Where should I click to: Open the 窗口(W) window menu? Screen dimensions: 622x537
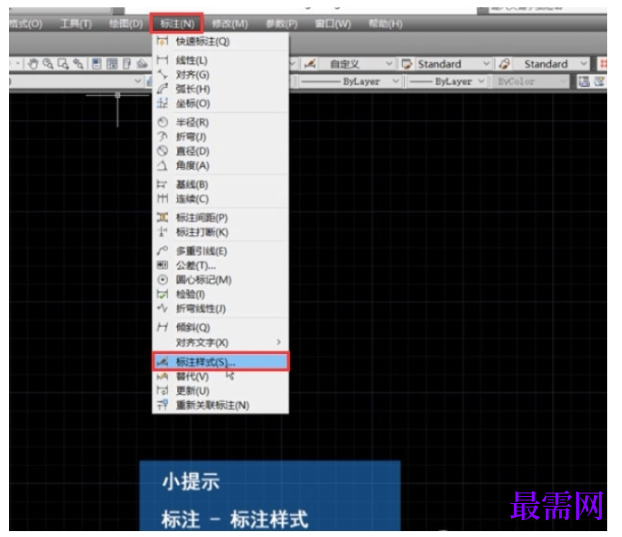333,24
